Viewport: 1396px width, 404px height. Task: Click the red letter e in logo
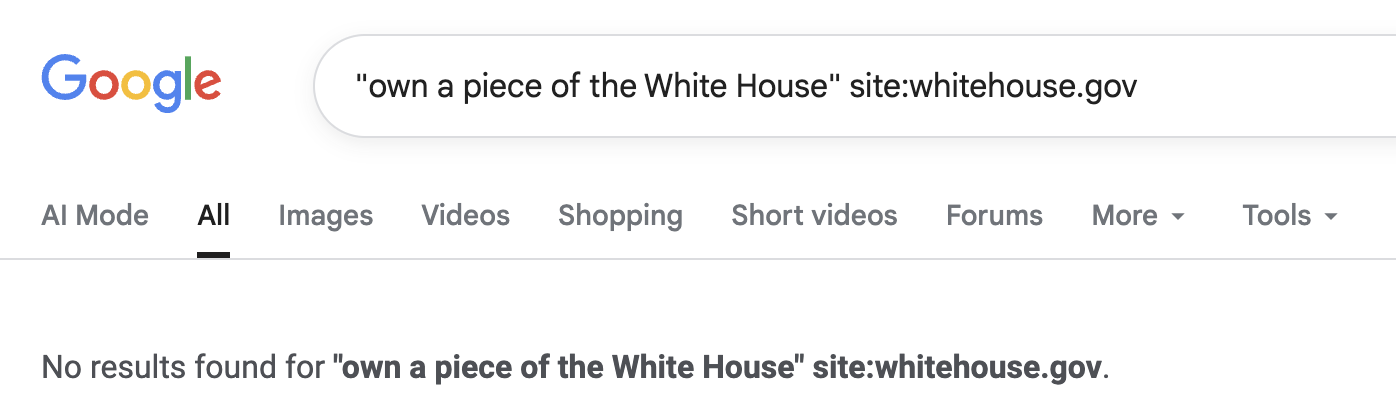[x=207, y=85]
